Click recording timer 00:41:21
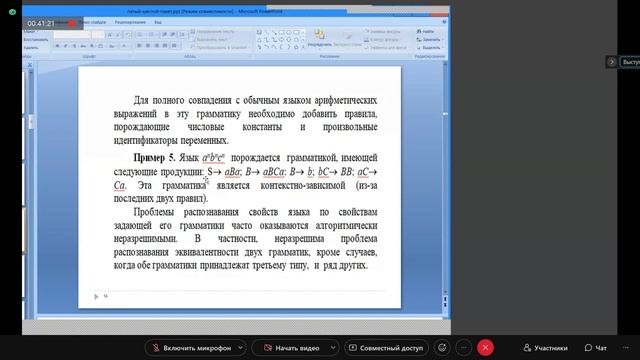Screen dimensions: 640x360 [41, 23]
